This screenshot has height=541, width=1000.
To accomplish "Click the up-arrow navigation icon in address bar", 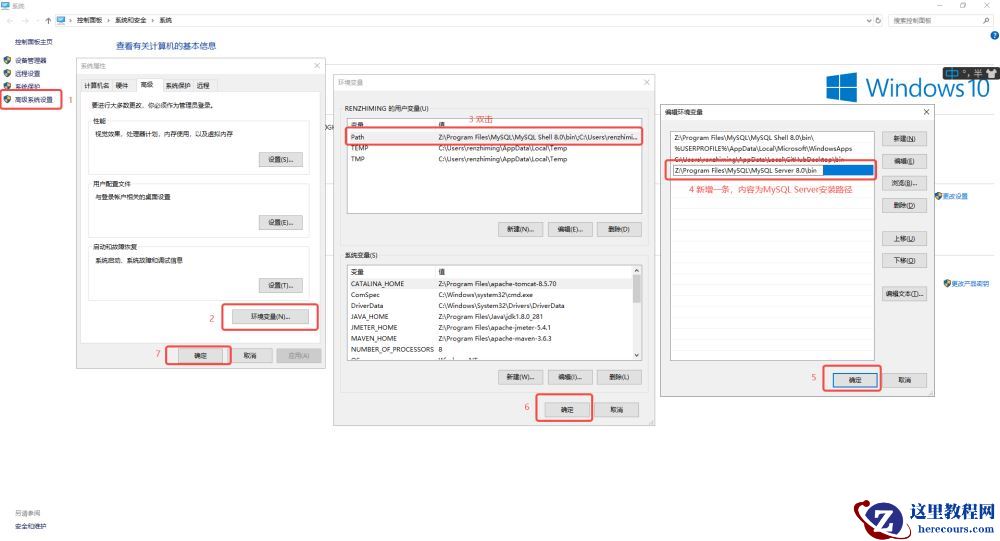I will pyautogui.click(x=48, y=20).
